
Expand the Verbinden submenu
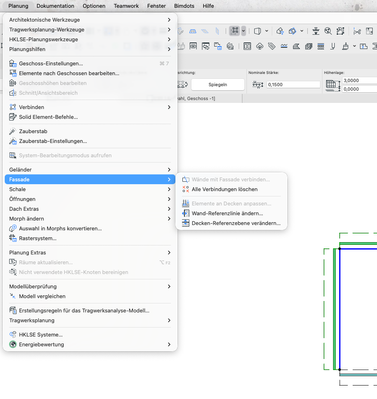(90, 107)
